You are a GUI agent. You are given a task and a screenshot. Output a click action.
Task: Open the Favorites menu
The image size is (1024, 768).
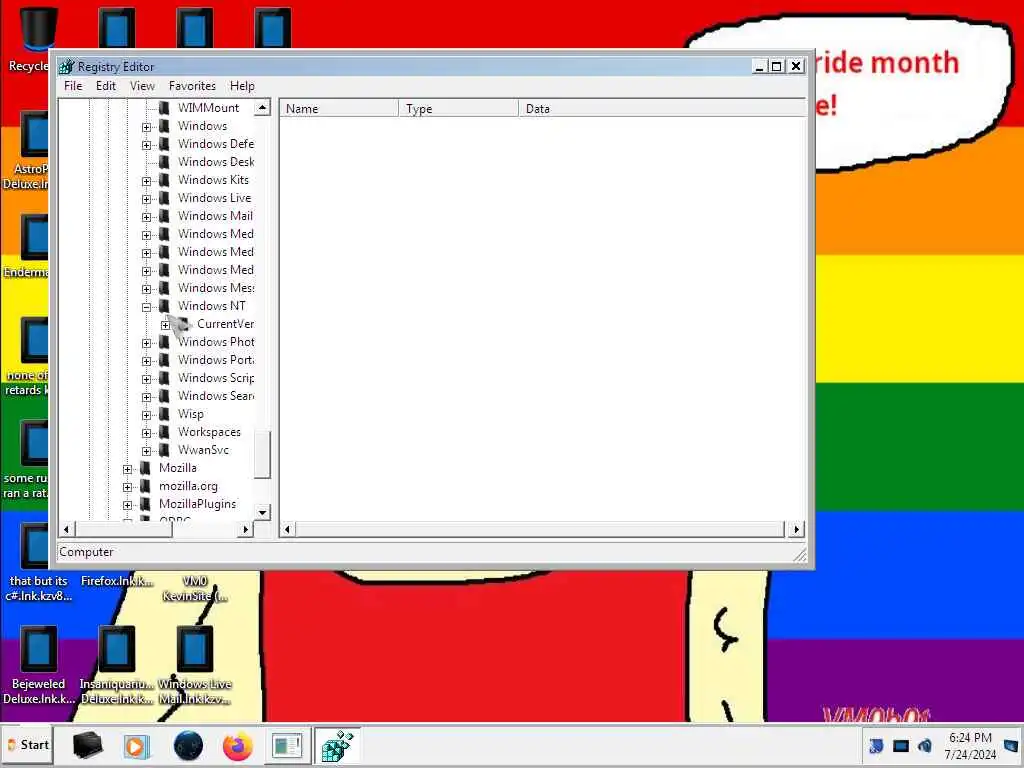click(192, 86)
